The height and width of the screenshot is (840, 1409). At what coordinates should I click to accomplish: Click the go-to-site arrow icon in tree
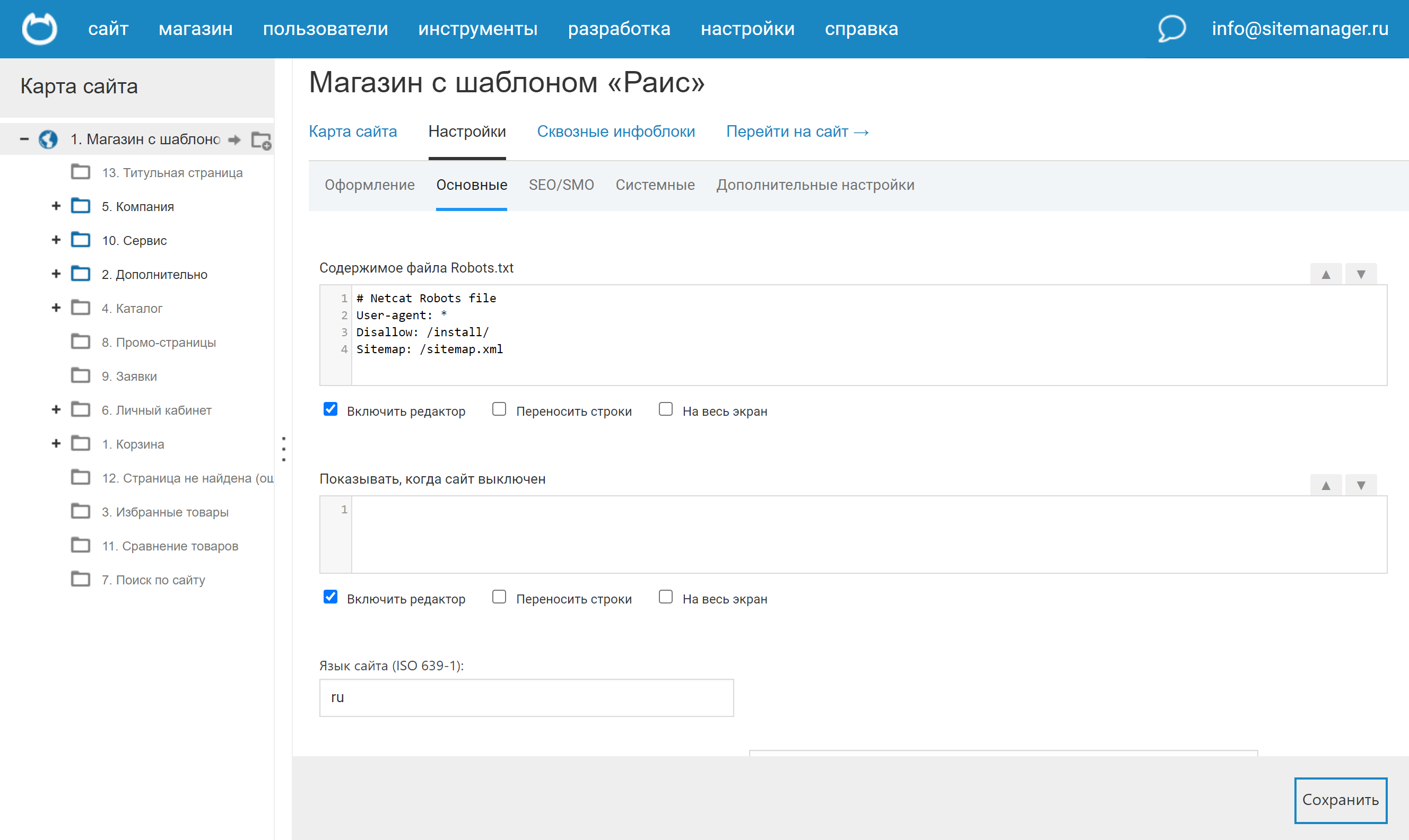234,139
